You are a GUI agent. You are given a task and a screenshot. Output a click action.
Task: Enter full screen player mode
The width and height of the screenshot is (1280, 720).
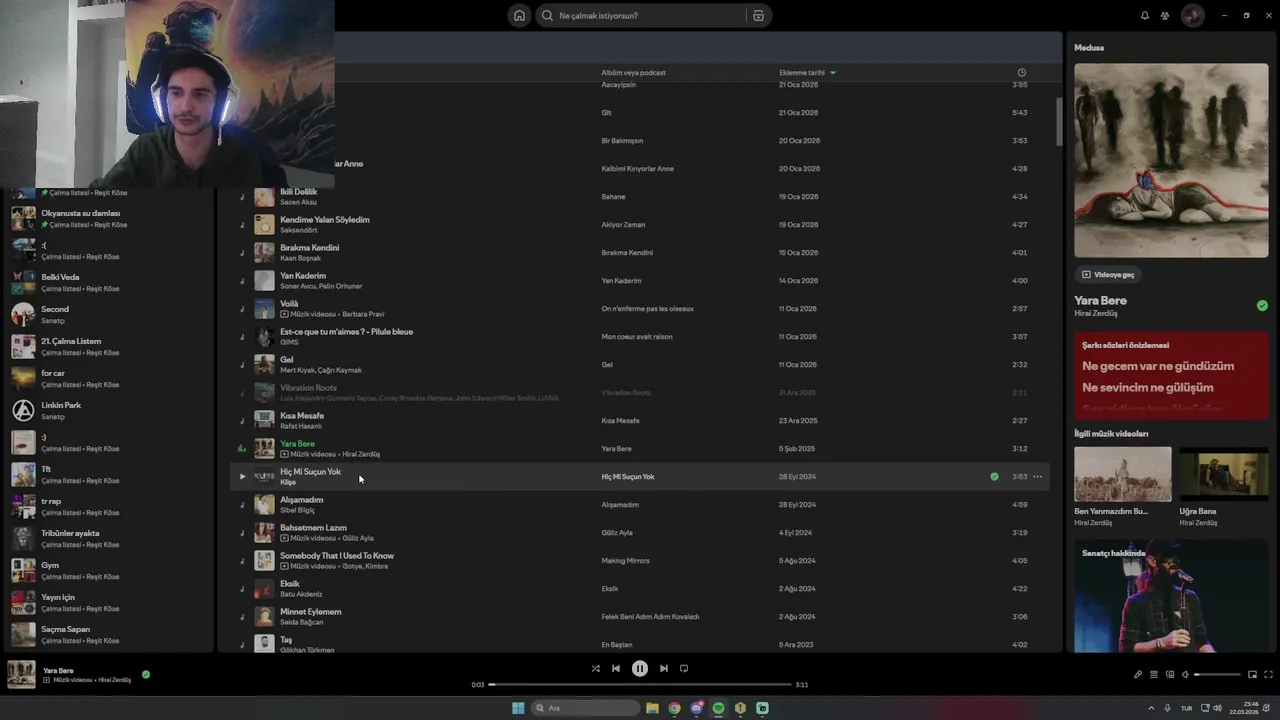[1268, 674]
